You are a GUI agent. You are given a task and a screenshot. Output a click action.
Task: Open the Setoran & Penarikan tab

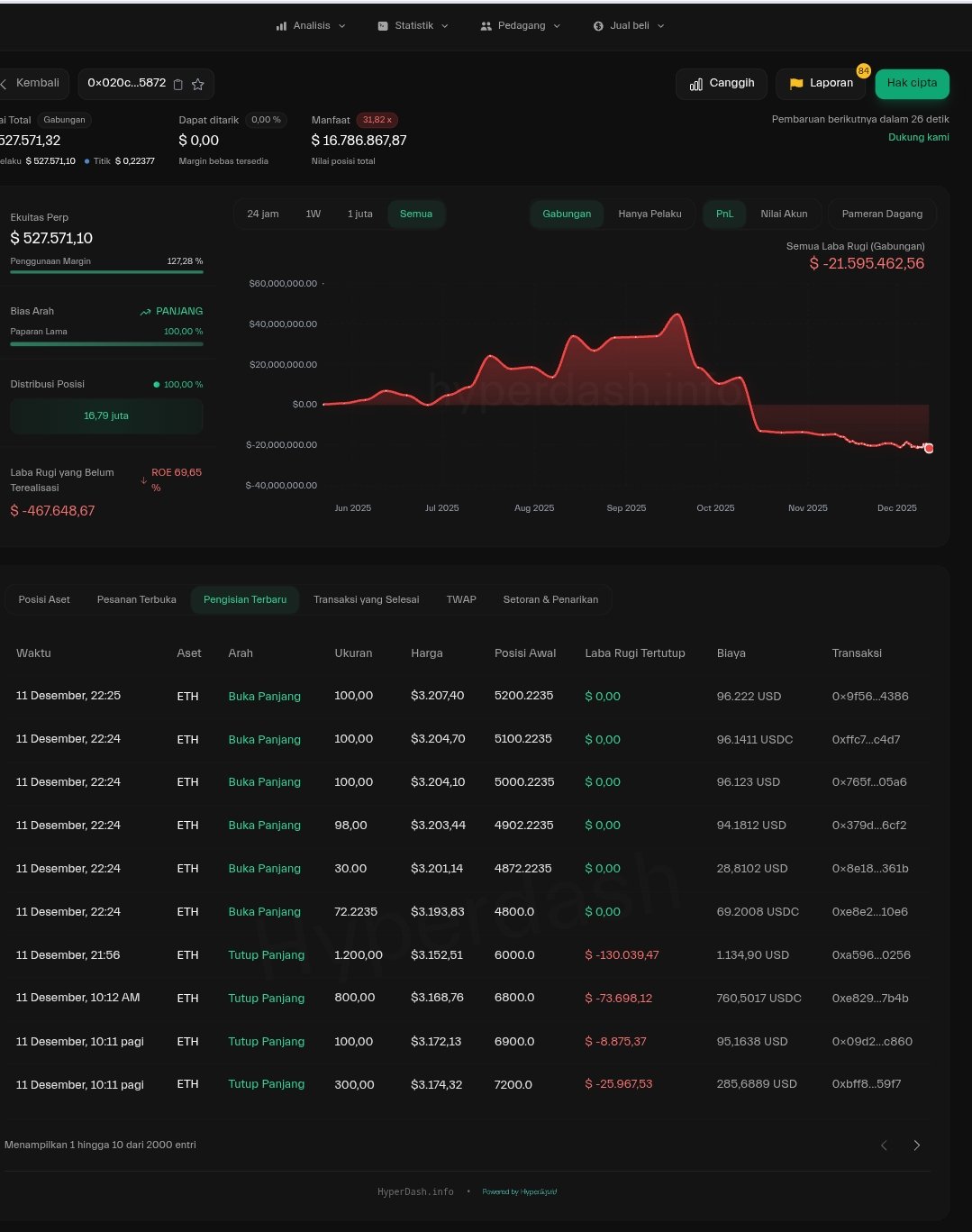[550, 600]
